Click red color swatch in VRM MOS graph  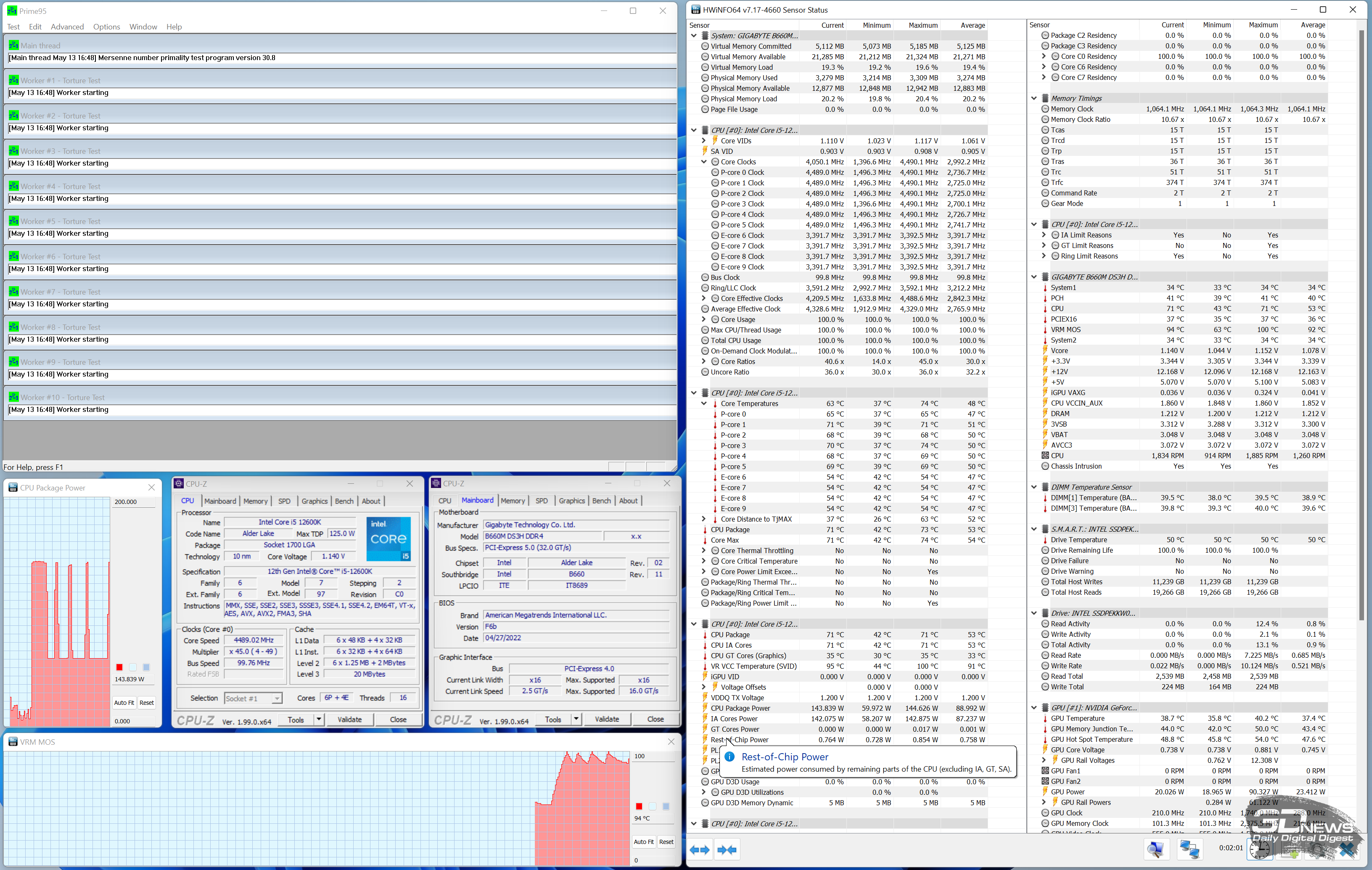tap(639, 806)
